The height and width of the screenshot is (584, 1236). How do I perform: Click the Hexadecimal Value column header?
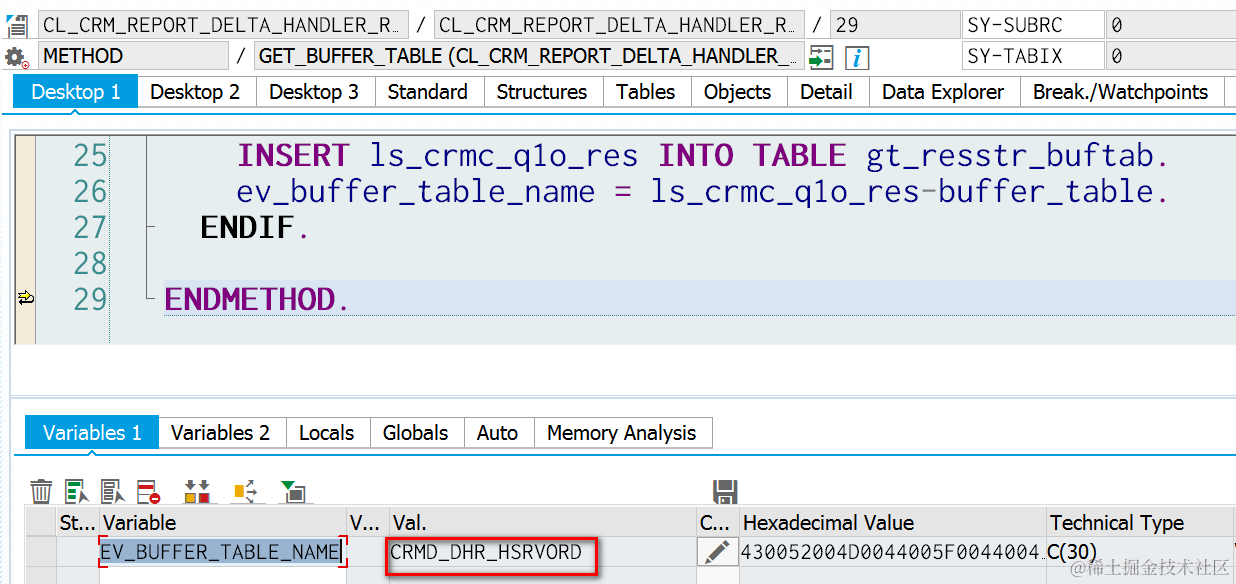[892, 523]
